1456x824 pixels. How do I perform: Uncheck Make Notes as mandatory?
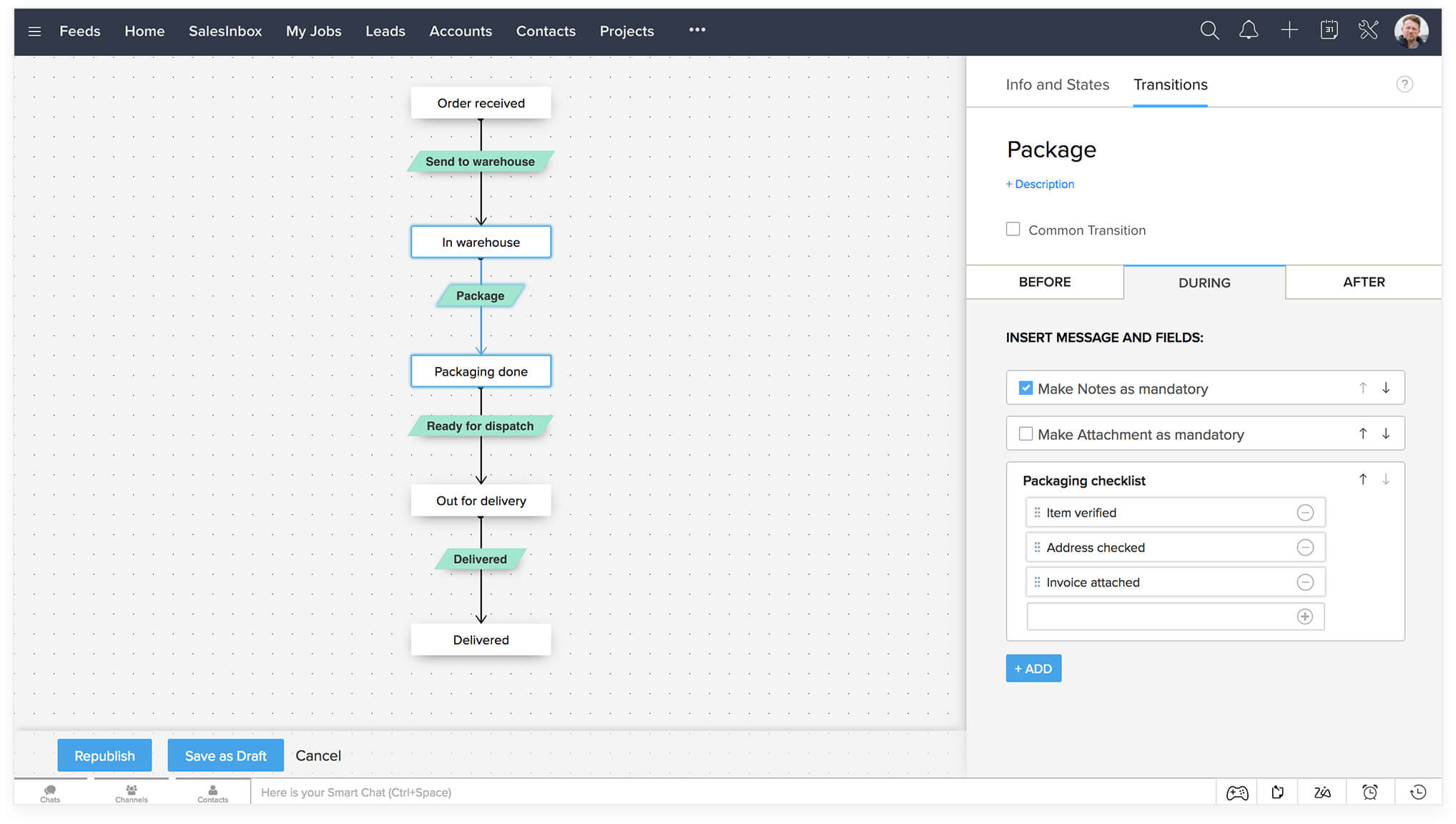coord(1025,388)
